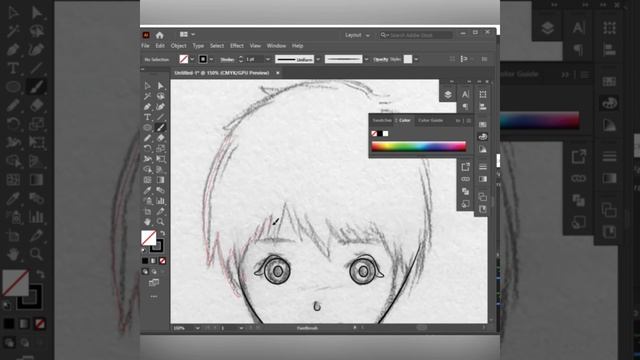Click the Opacity label in control bar
This screenshot has width=640, height=360.
(380, 60)
